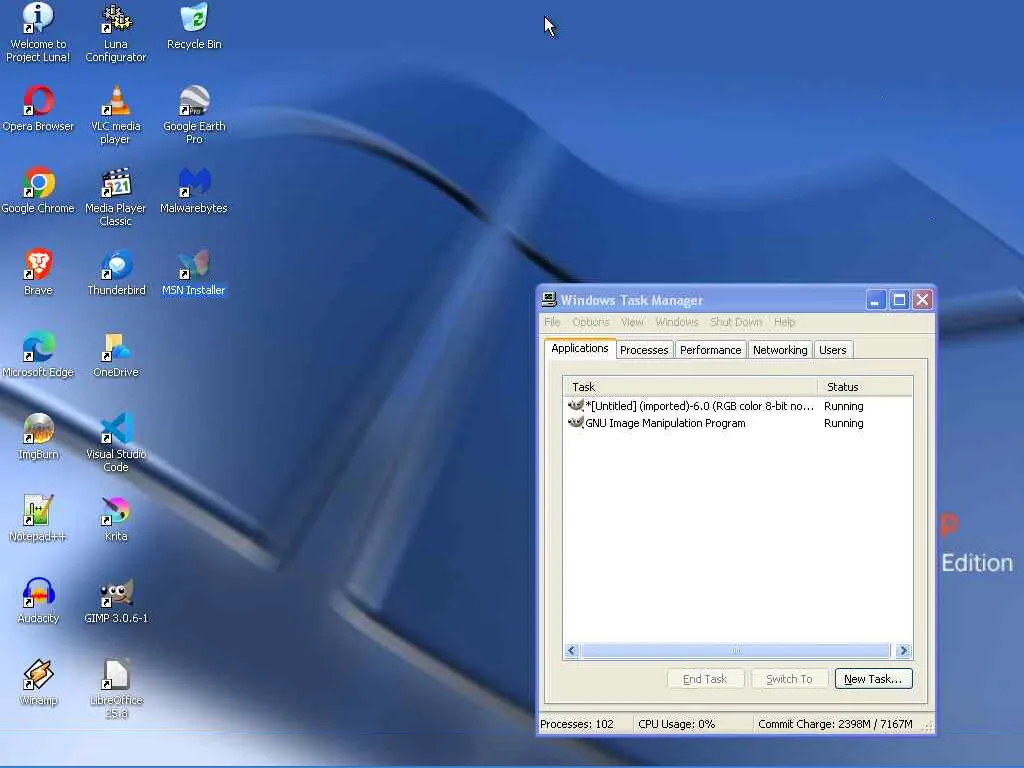Switch to the Performance tab
This screenshot has height=768, width=1024.
click(711, 350)
